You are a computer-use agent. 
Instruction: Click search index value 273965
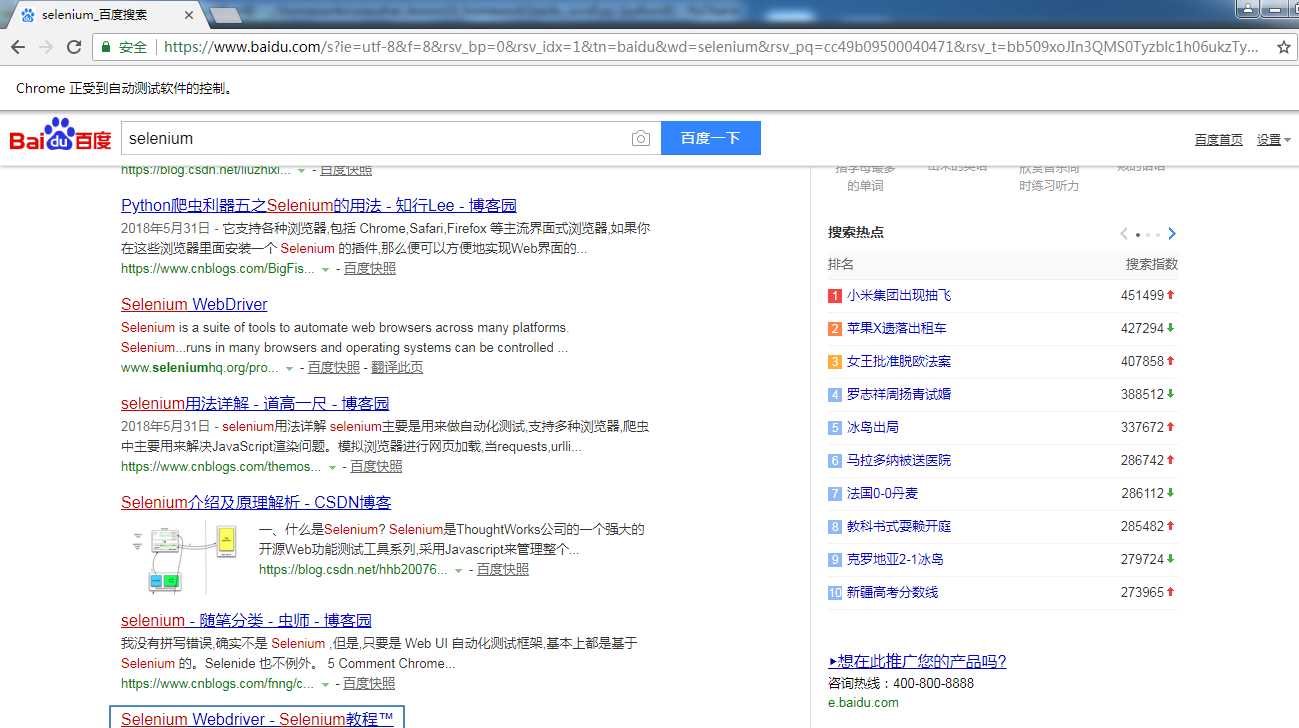pos(1142,592)
